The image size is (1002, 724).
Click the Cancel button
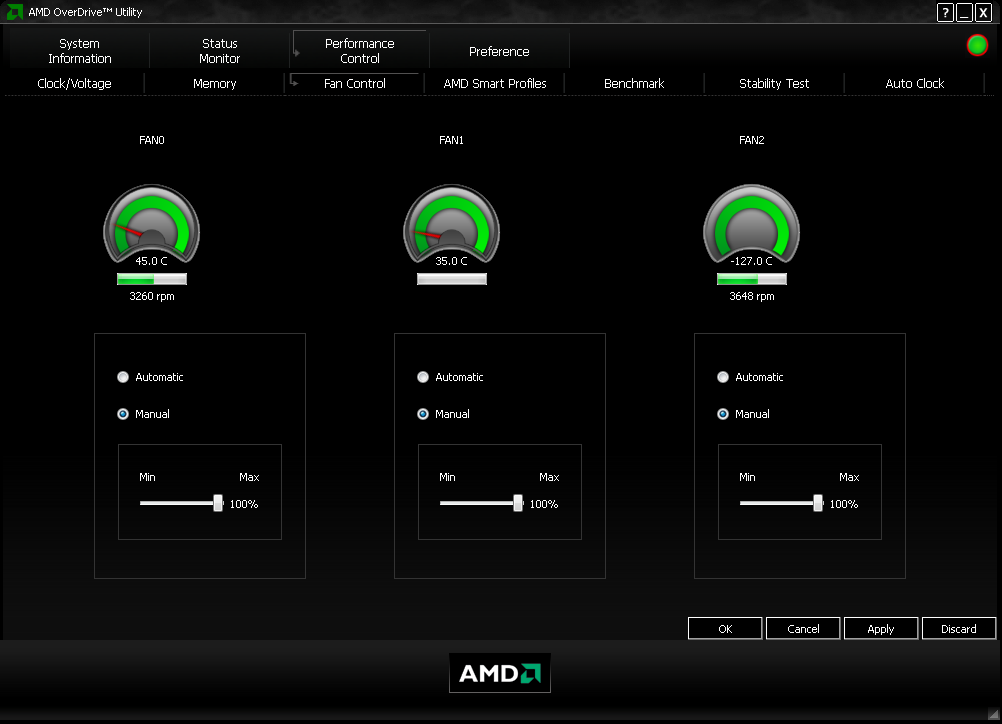pos(803,629)
